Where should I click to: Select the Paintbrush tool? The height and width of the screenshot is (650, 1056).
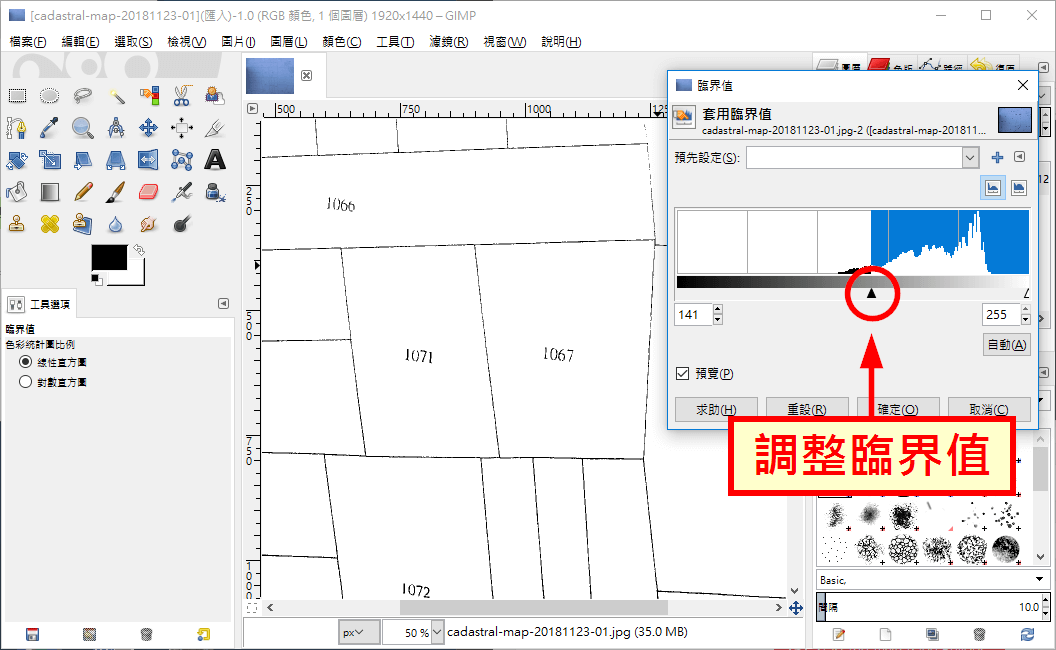pos(116,191)
